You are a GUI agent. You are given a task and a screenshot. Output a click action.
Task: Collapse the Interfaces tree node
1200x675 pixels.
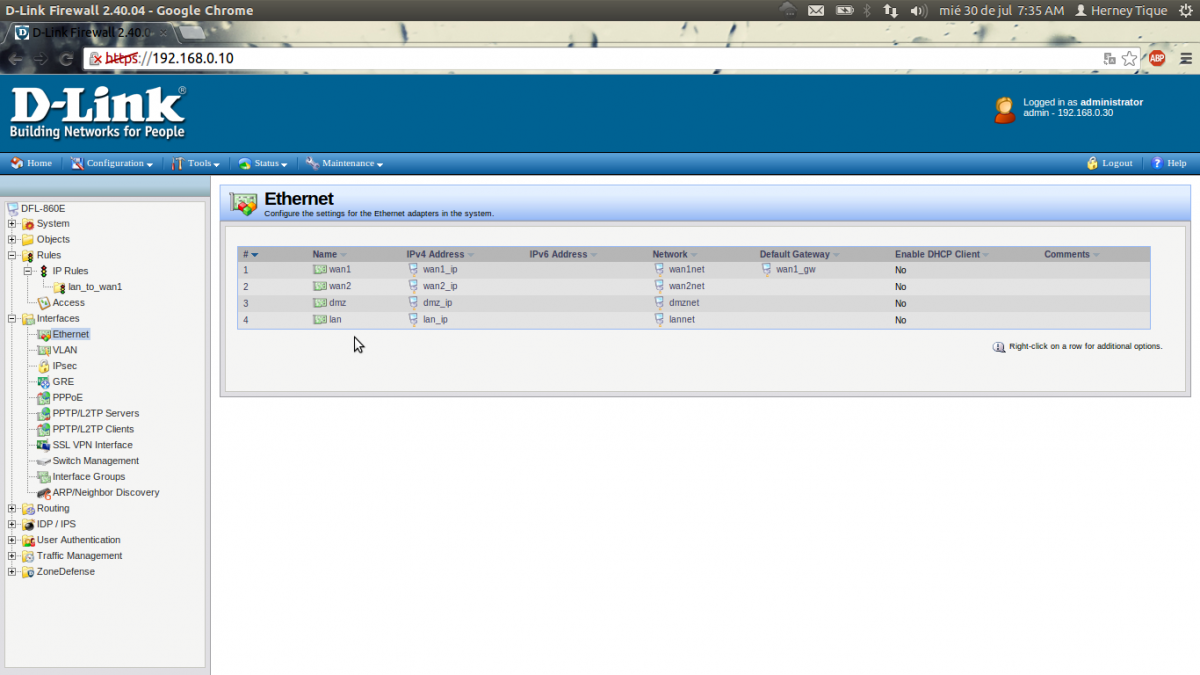[12, 319]
